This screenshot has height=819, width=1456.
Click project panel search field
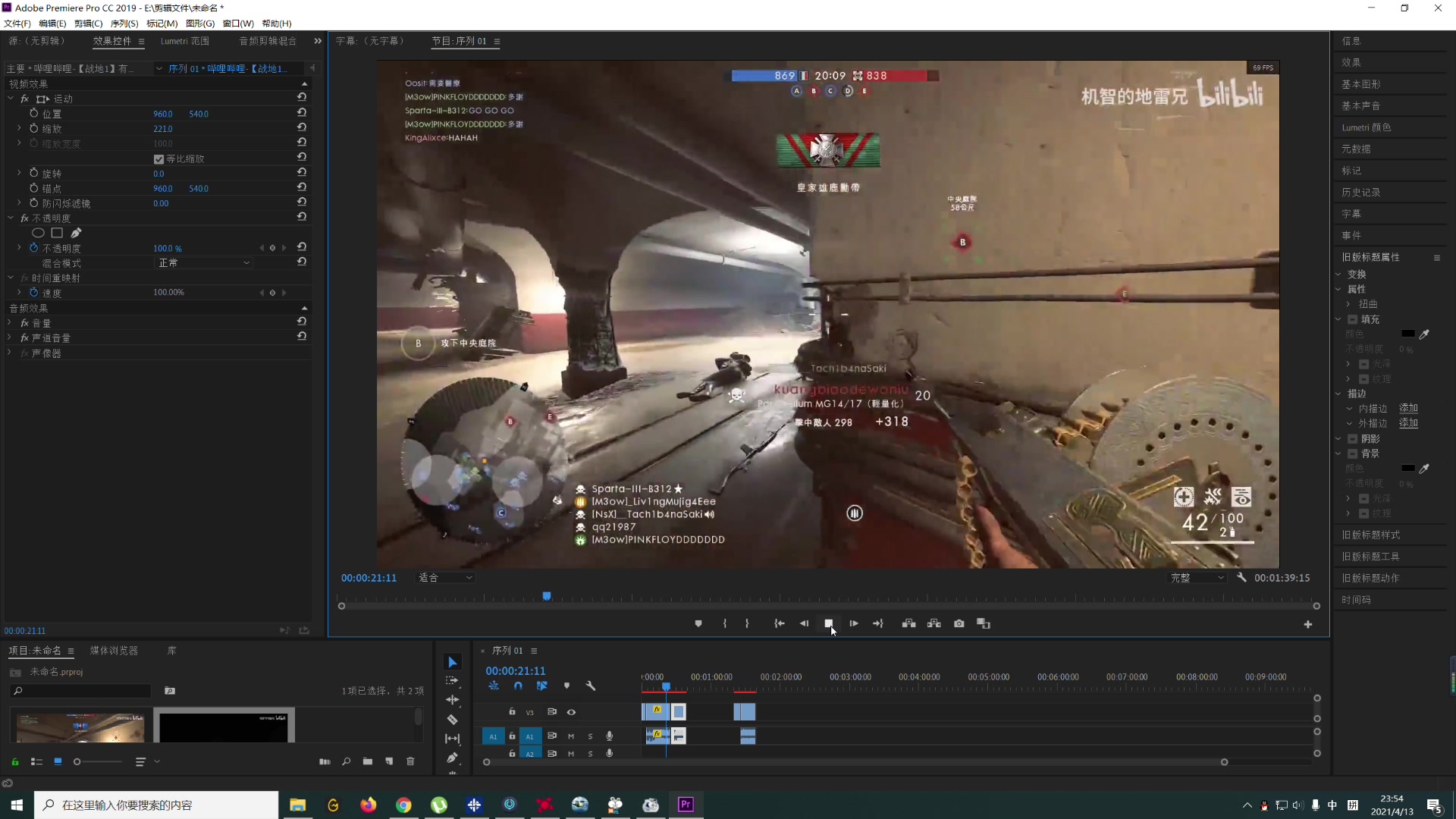click(x=81, y=691)
